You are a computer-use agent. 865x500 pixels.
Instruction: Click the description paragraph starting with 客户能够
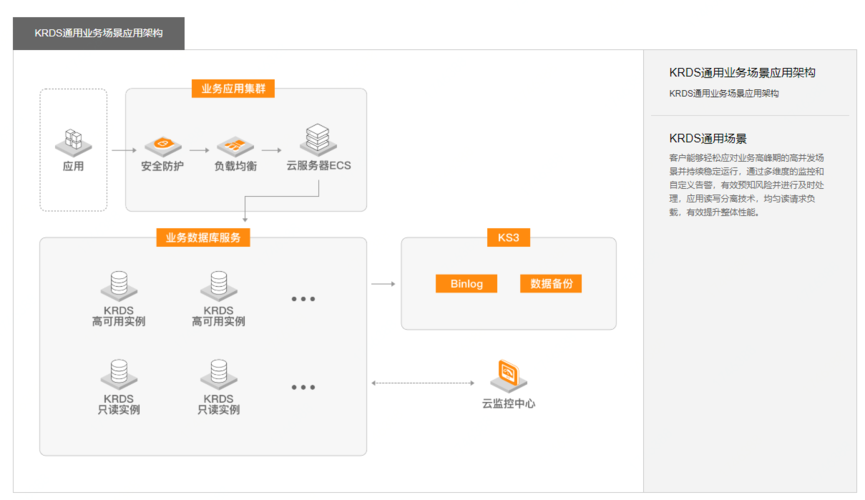click(746, 185)
